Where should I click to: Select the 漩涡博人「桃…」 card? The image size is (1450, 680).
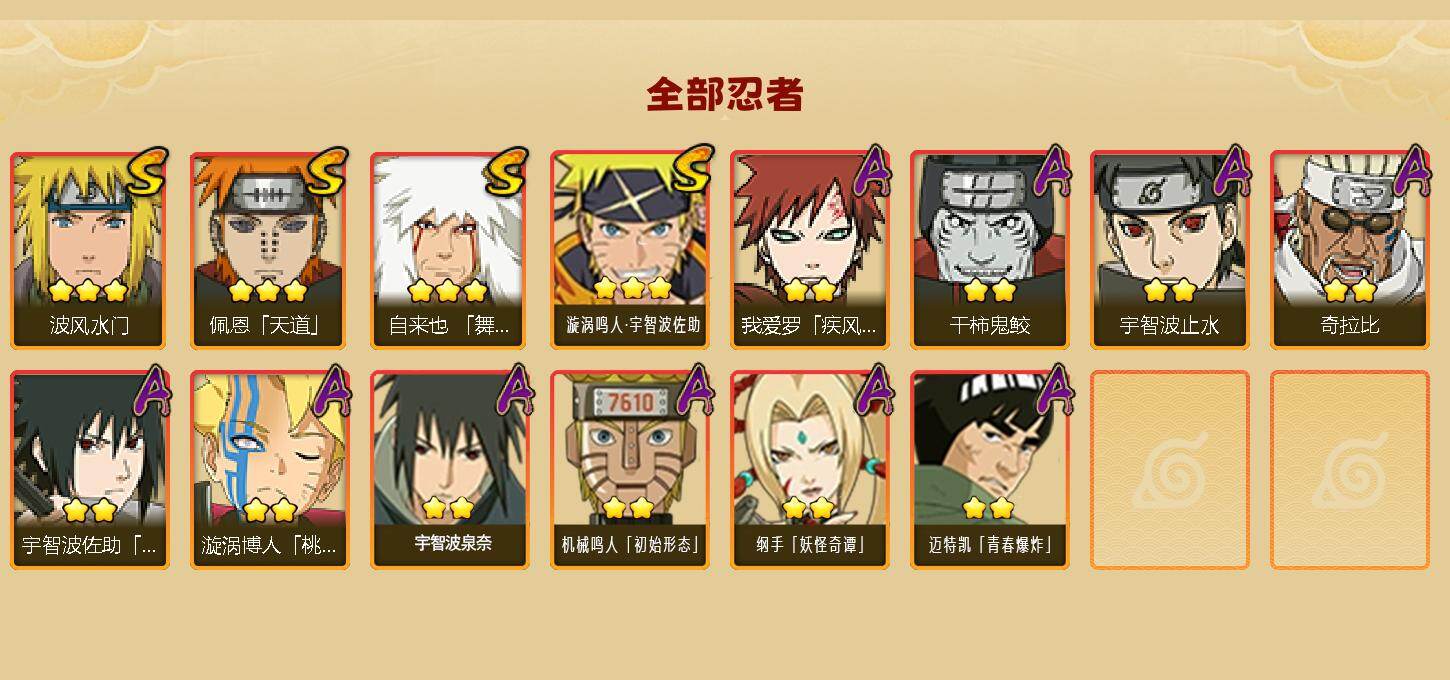point(270,470)
